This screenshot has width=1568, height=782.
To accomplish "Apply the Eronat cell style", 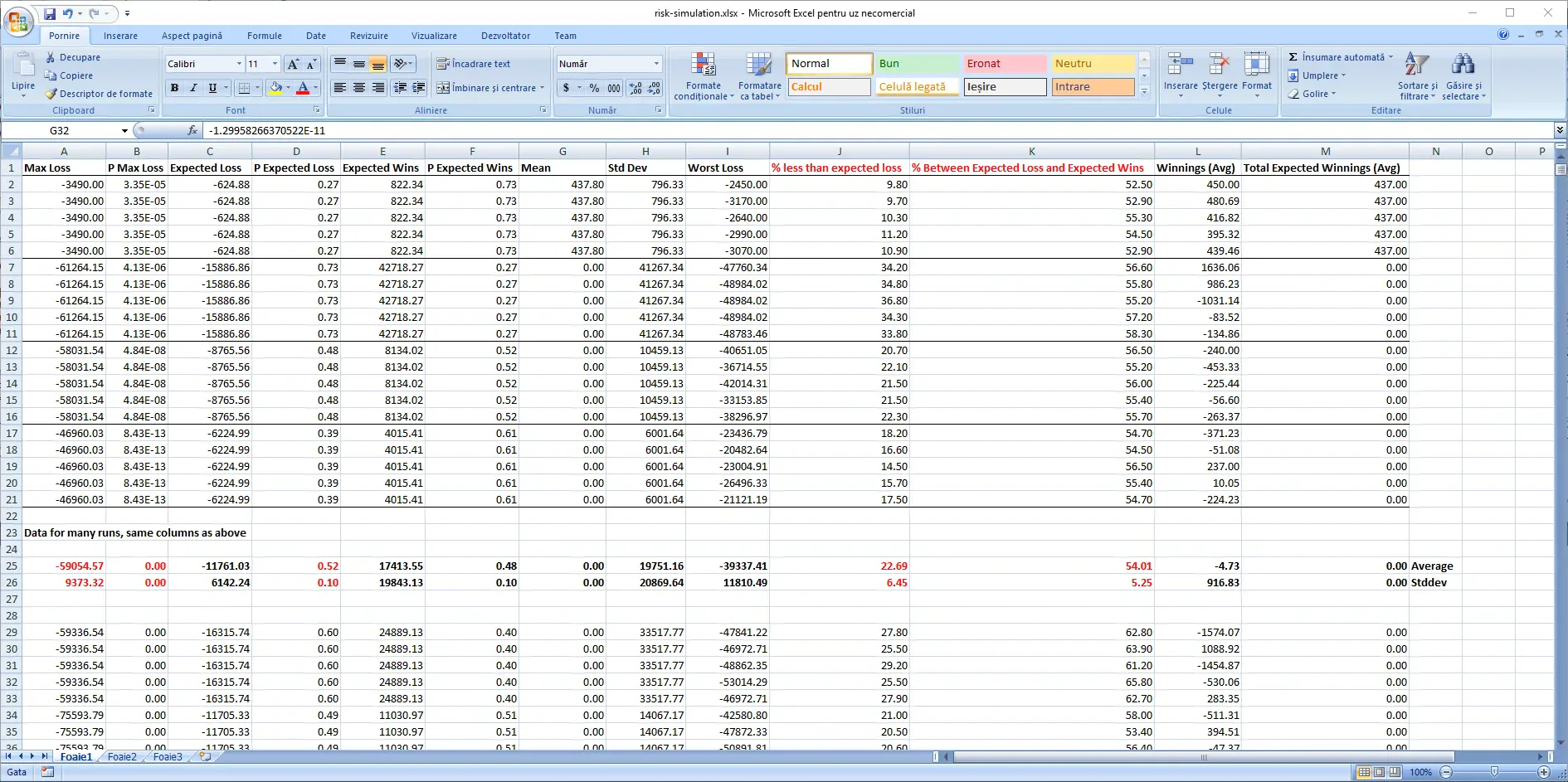I will [1005, 64].
